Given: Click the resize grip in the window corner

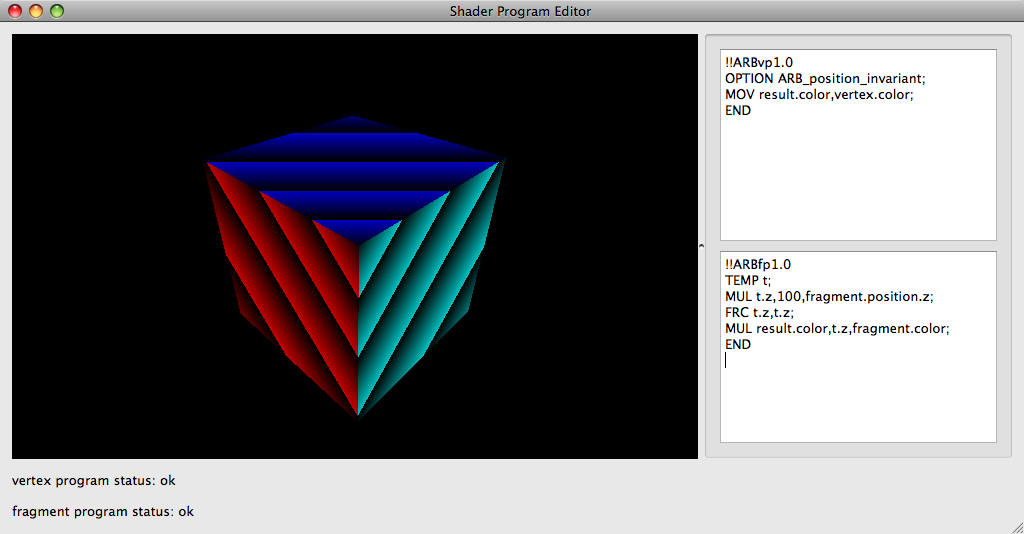Looking at the screenshot, I should click(x=1014, y=524).
